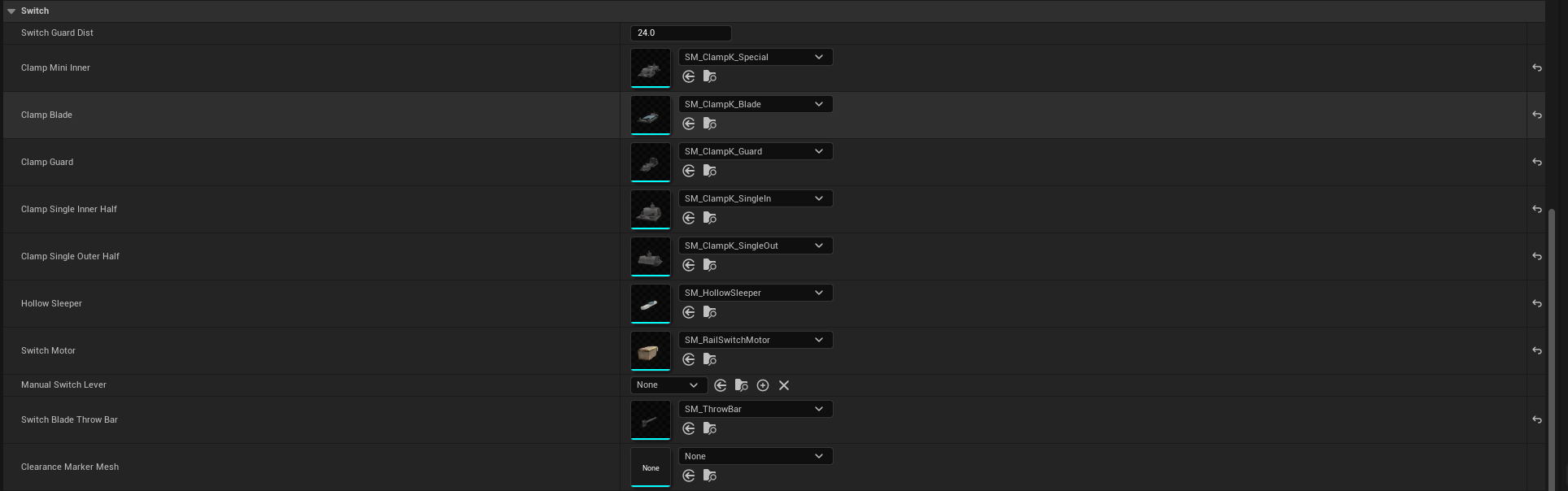The height and width of the screenshot is (491, 1568).
Task: Use selected asset for Clamp Single Inner Half
Action: pyautogui.click(x=689, y=219)
